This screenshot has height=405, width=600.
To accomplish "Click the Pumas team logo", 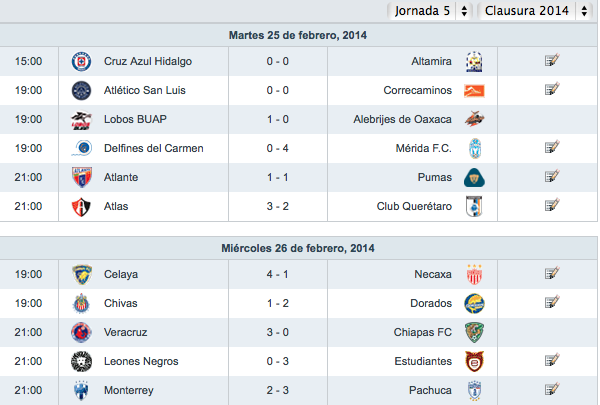I will pos(474,178).
